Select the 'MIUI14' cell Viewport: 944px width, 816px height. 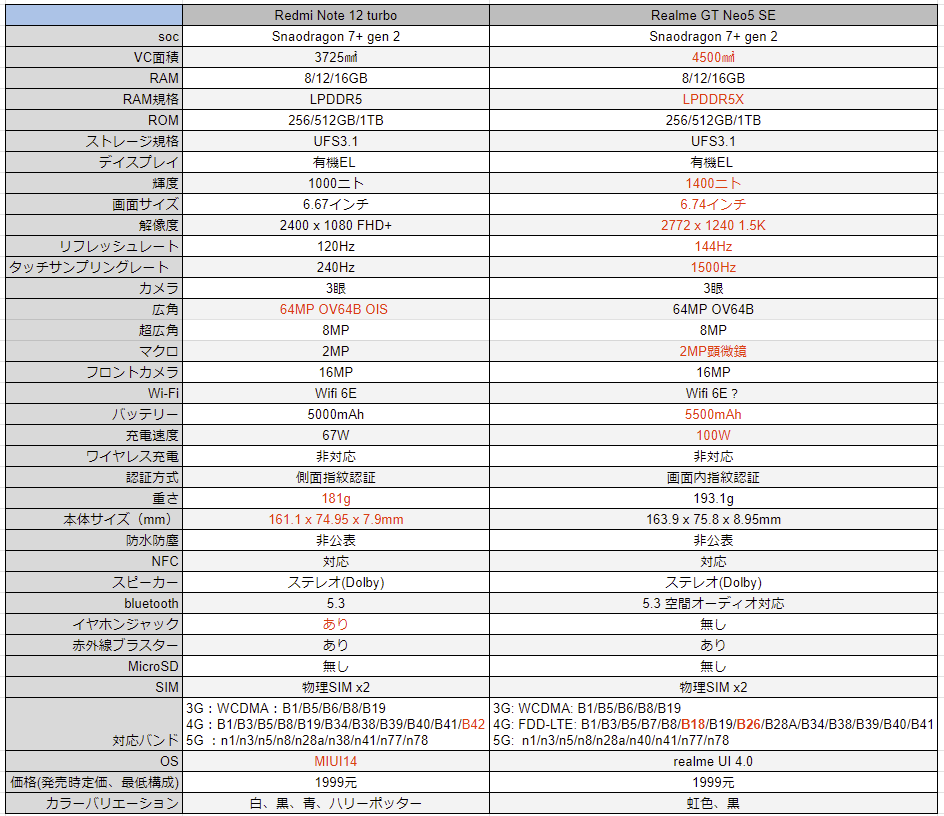336,761
